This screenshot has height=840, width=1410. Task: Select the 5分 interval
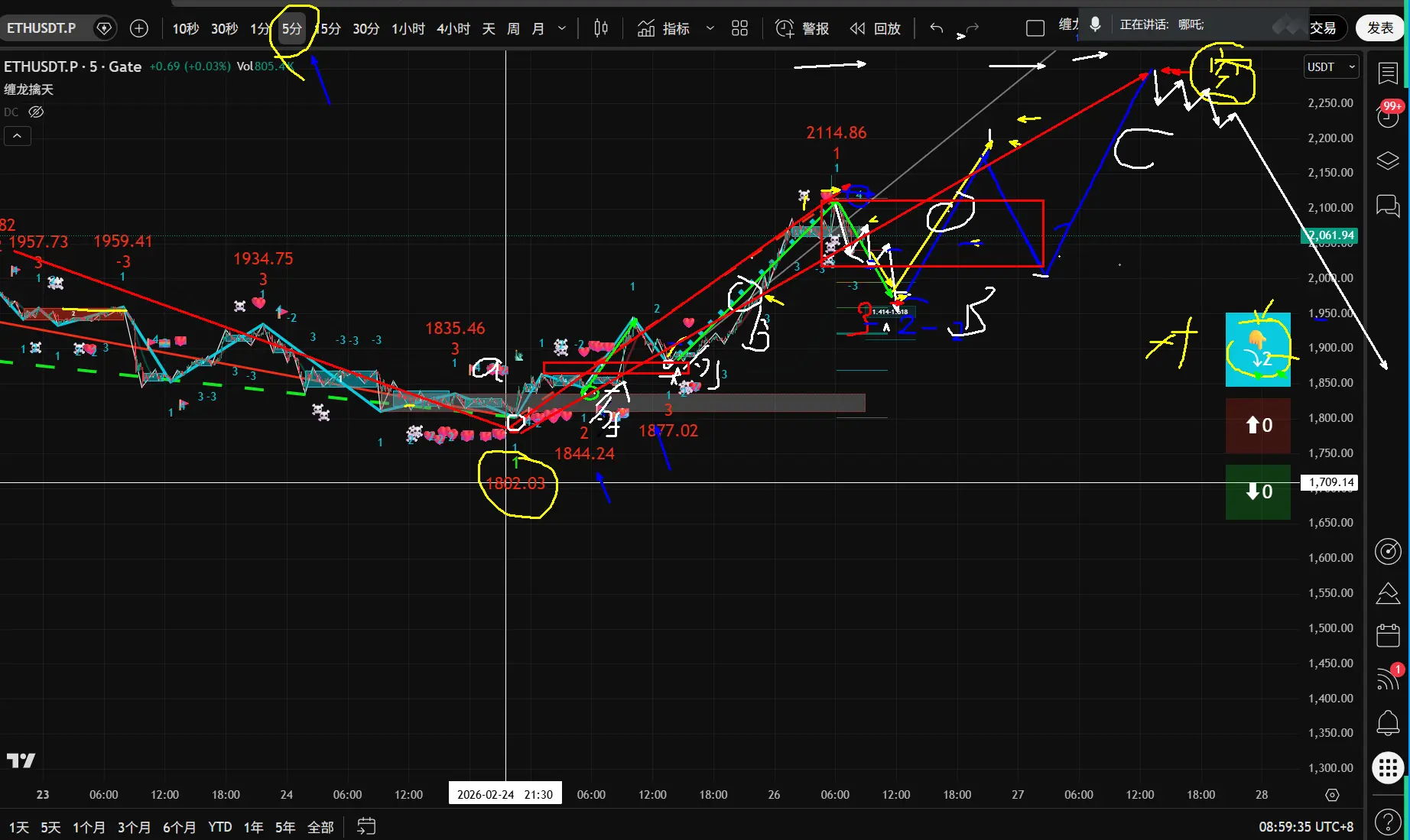coord(291,28)
